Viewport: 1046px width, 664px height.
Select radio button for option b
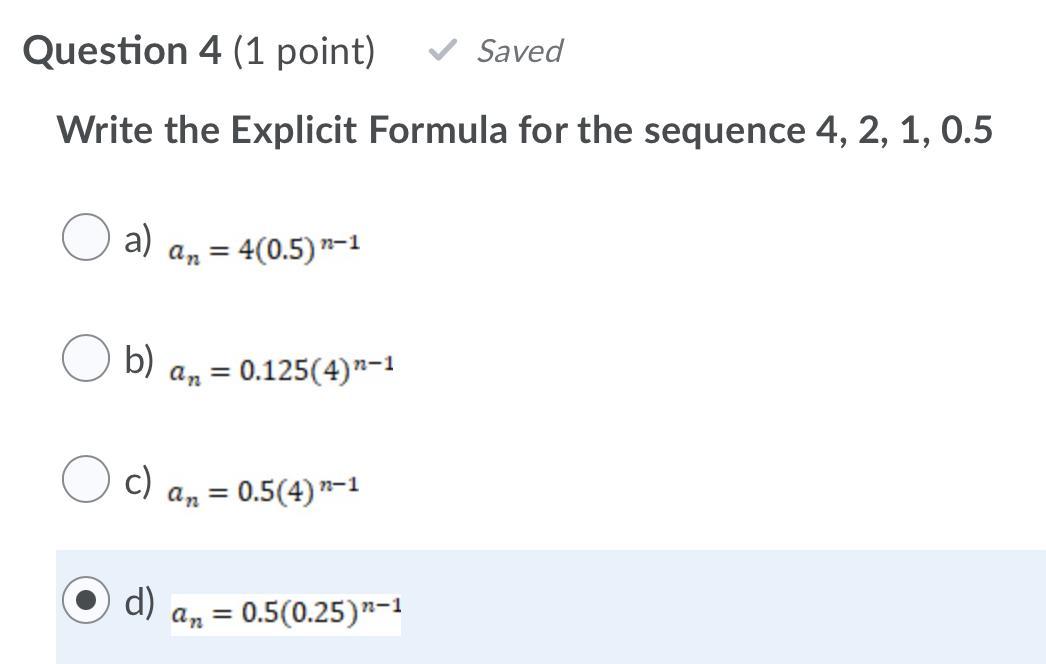click(85, 359)
